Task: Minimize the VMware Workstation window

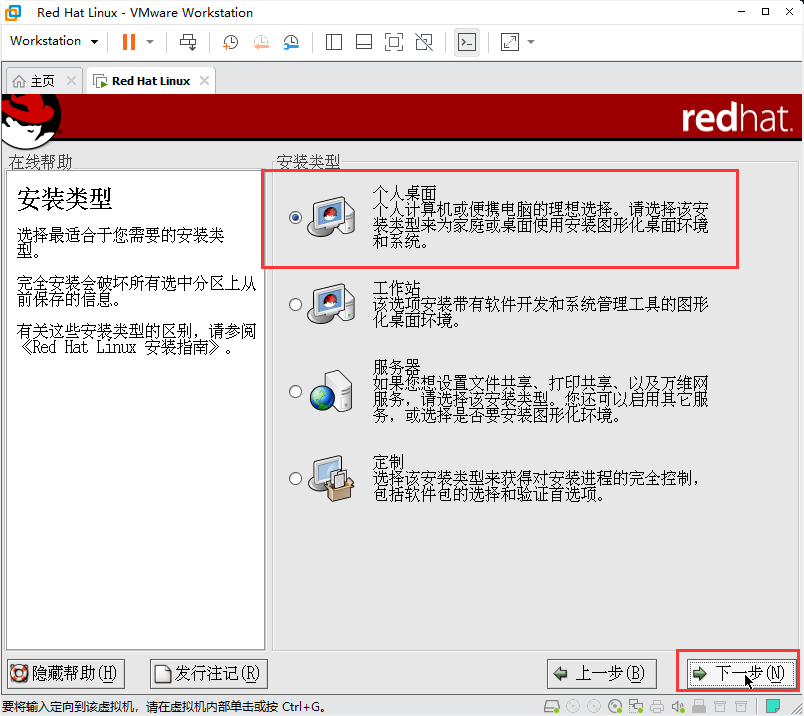Action: (x=741, y=12)
